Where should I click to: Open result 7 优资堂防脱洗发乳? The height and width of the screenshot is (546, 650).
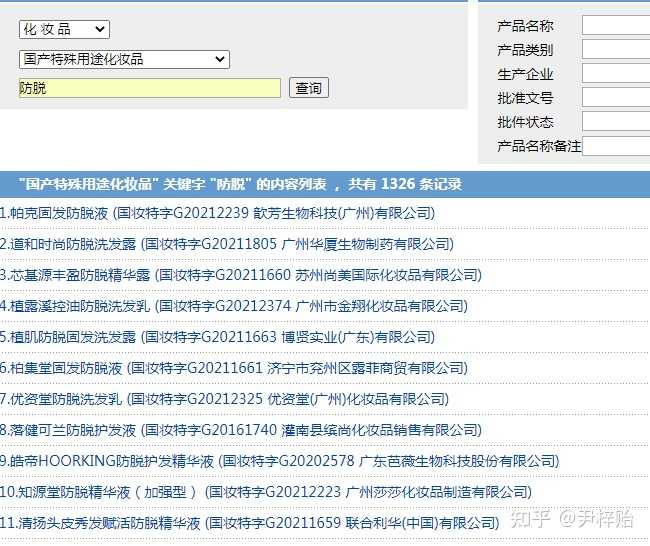pos(225,399)
